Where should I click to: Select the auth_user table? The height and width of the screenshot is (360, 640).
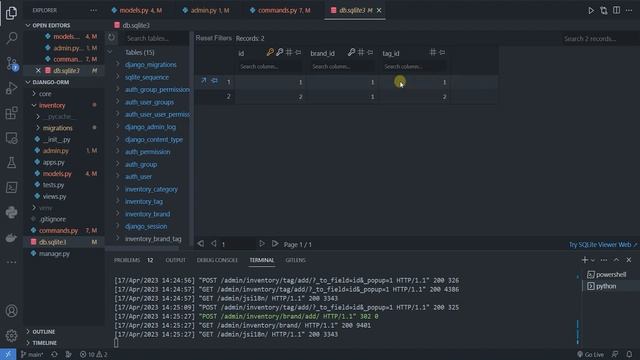pyautogui.click(x=138, y=176)
